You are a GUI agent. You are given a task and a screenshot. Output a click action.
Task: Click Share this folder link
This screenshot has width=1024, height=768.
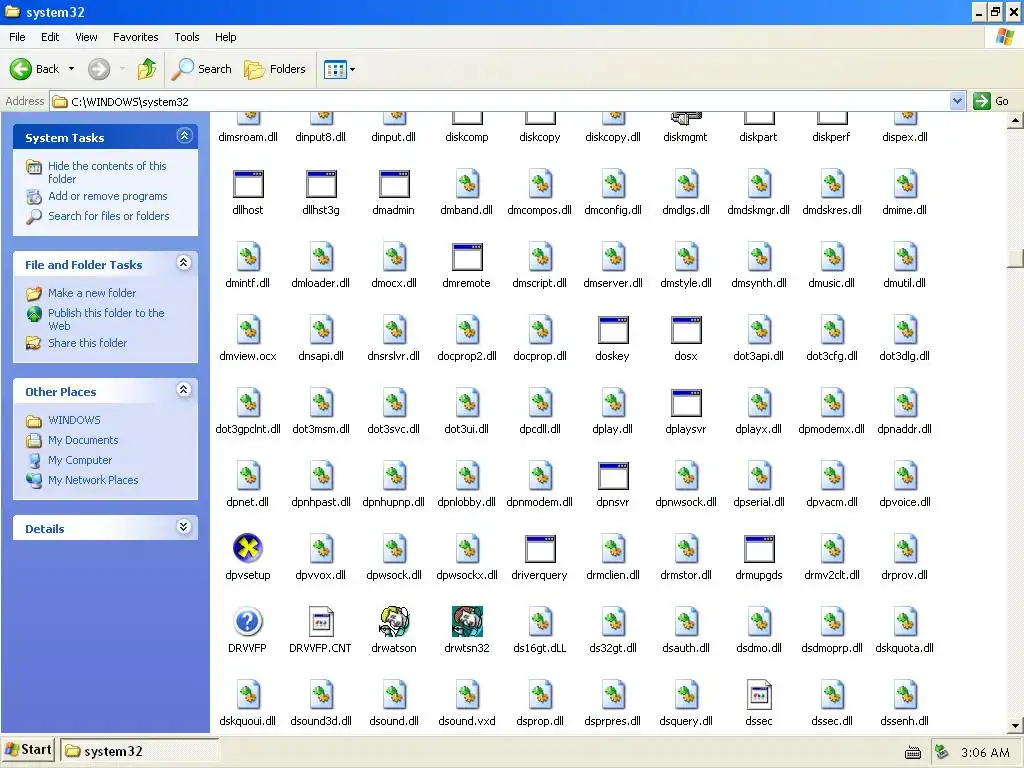88,343
